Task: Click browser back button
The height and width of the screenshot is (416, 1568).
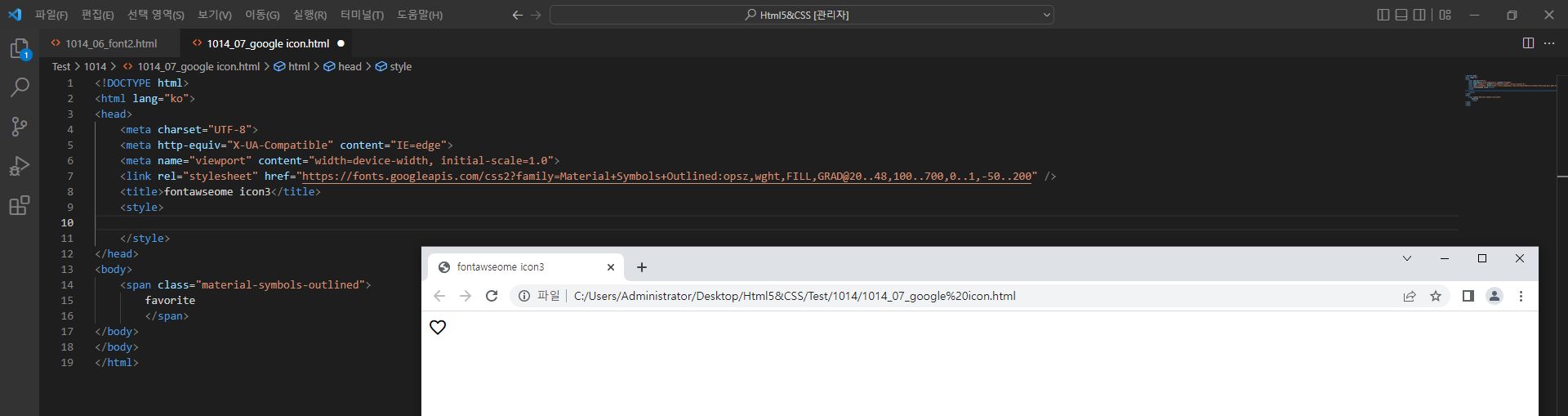Action: [439, 296]
